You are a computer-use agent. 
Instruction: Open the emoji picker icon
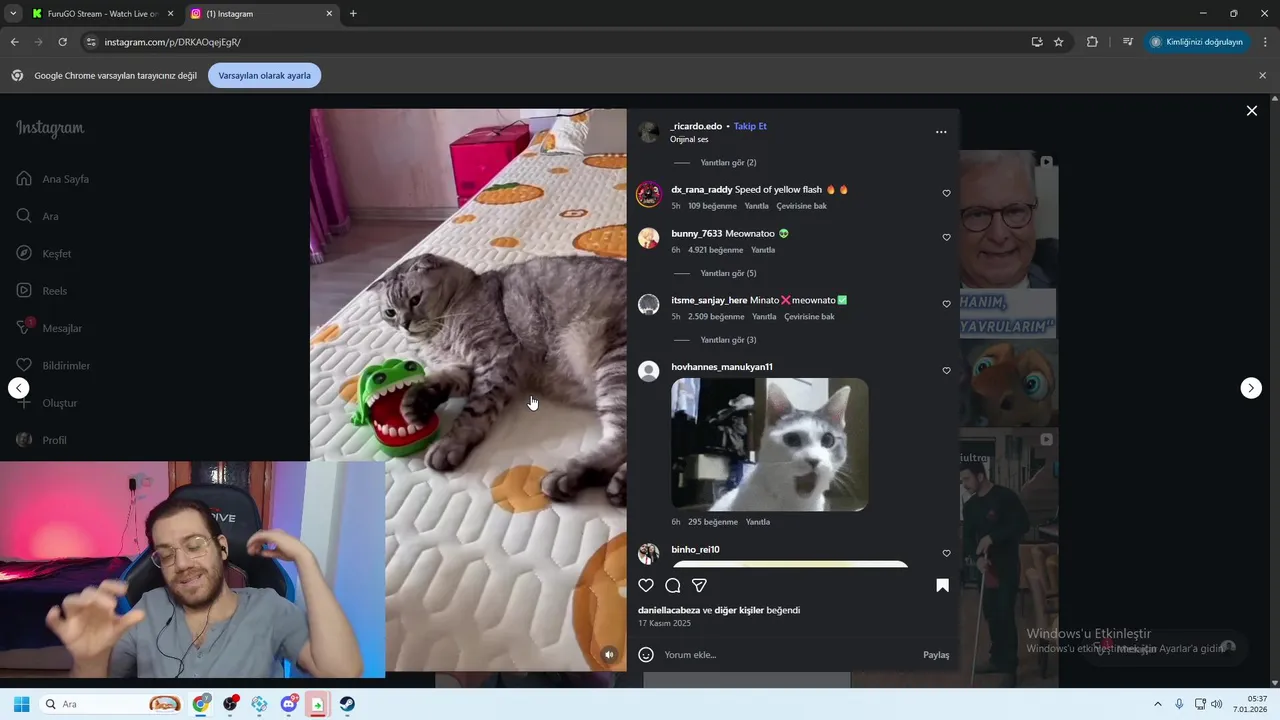pyautogui.click(x=646, y=655)
